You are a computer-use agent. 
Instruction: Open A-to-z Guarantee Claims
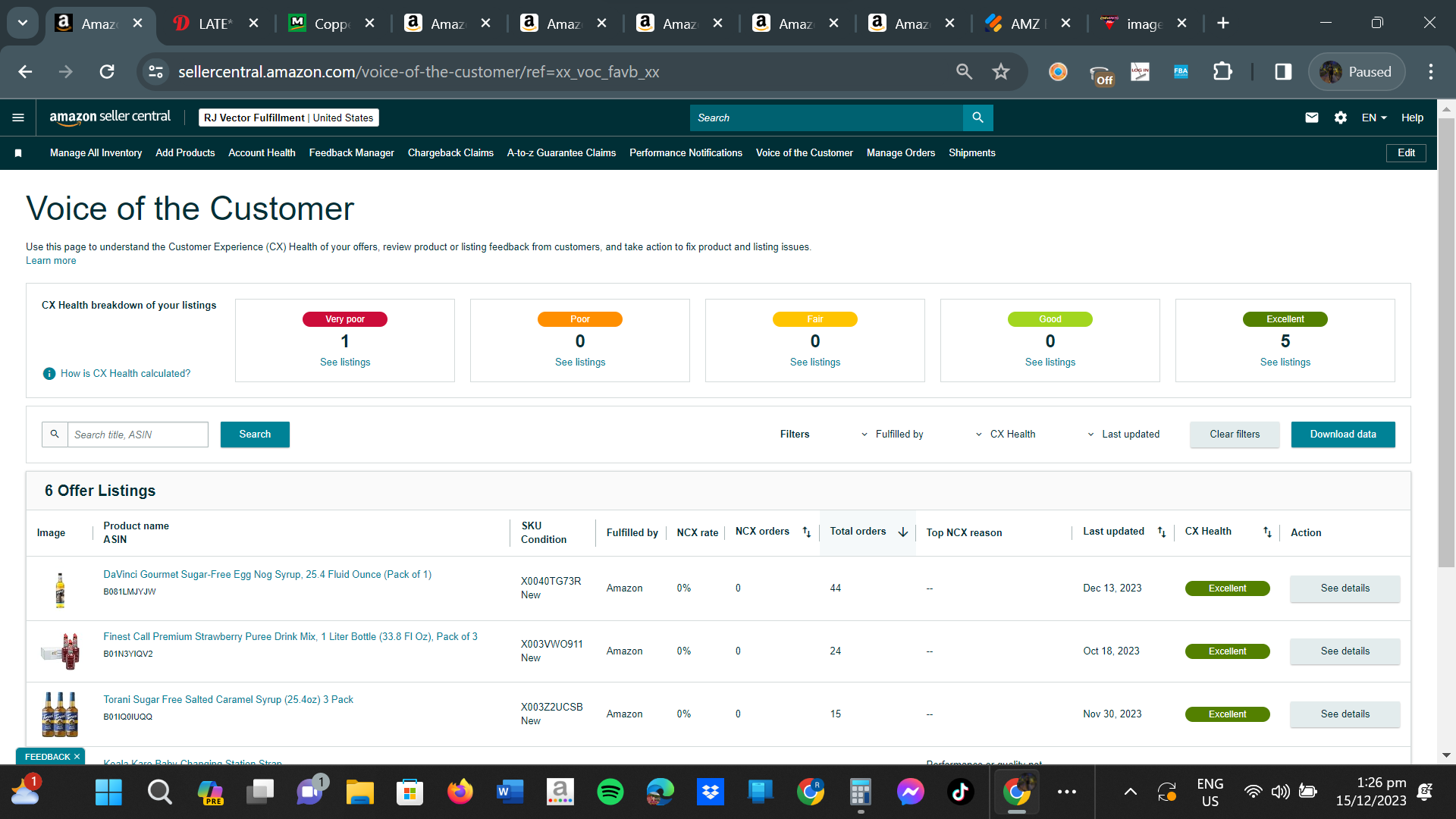(x=561, y=153)
